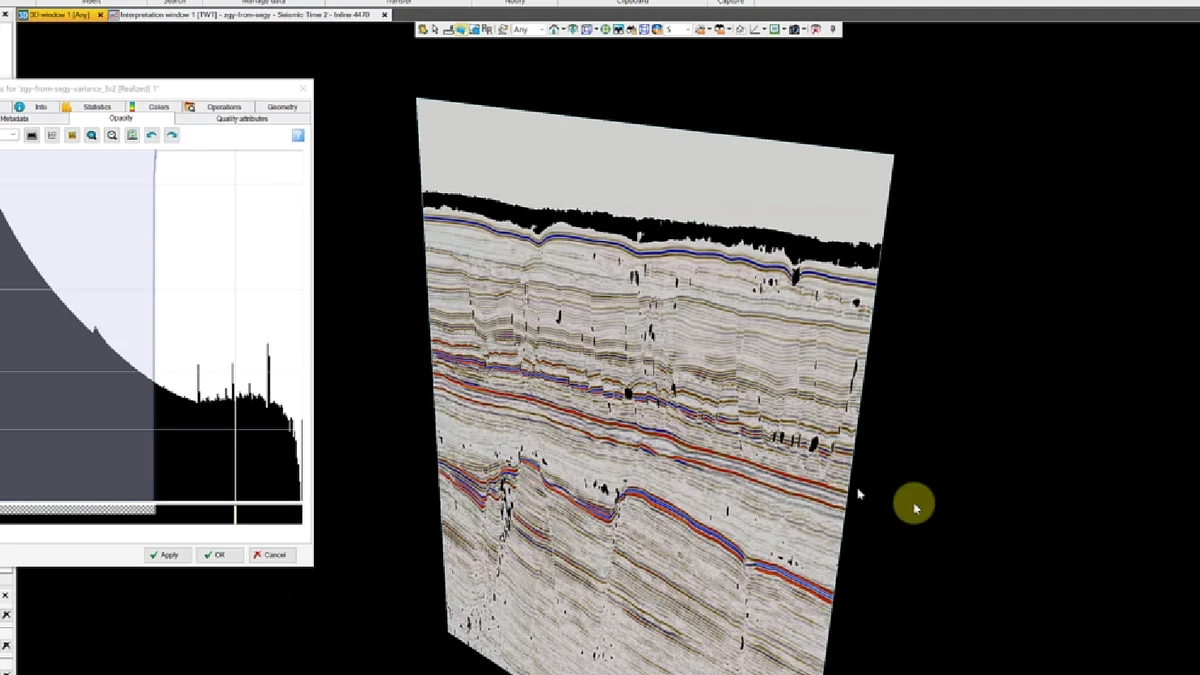Screen dimensions: 1200x675
Task: Click the highlighted blue plane icon in 3D toolbar
Action: 461,30
